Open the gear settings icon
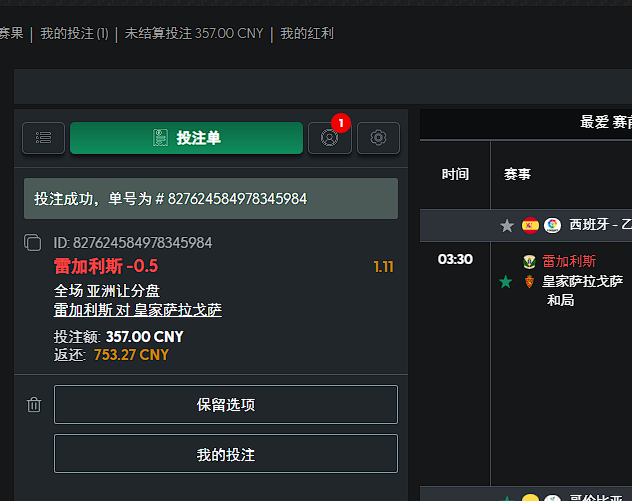Image resolution: width=632 pixels, height=501 pixels. click(378, 138)
